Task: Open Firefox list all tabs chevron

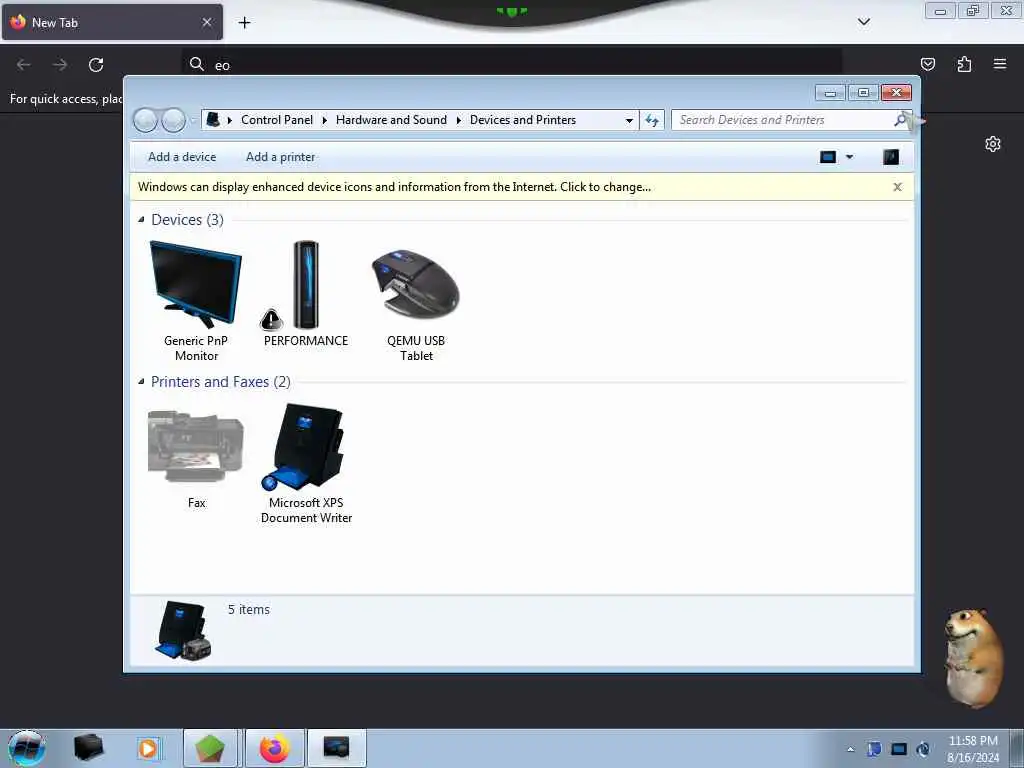Action: pyautogui.click(x=863, y=22)
